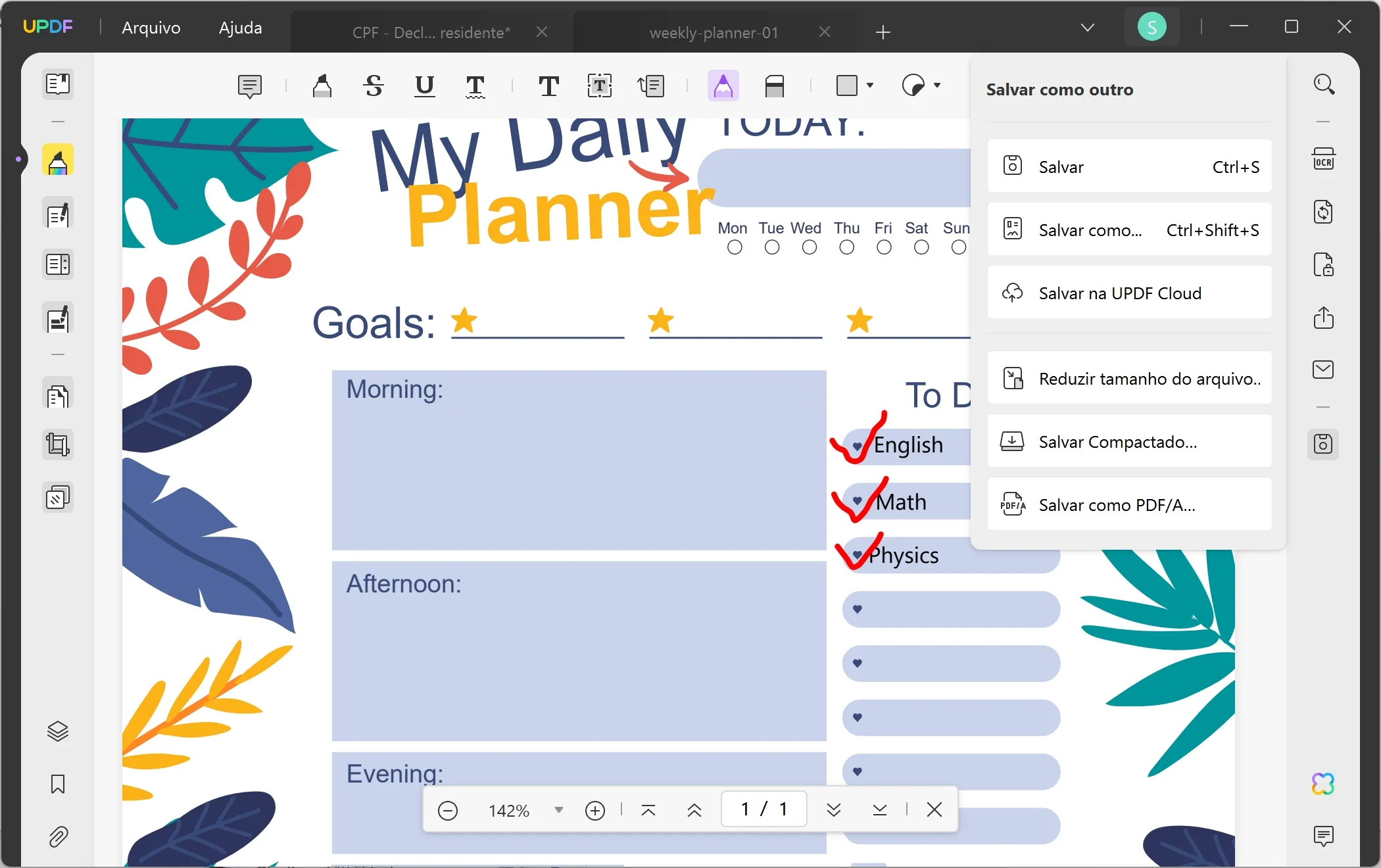Click 'Salvar Compactado...' save option
Image resolution: width=1381 pixels, height=868 pixels.
tap(1128, 442)
